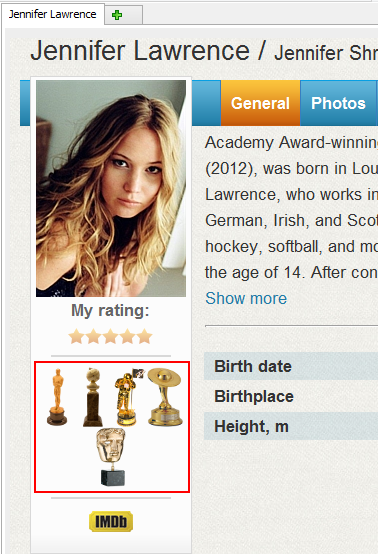Add a new tab with green plus

pos(117,15)
